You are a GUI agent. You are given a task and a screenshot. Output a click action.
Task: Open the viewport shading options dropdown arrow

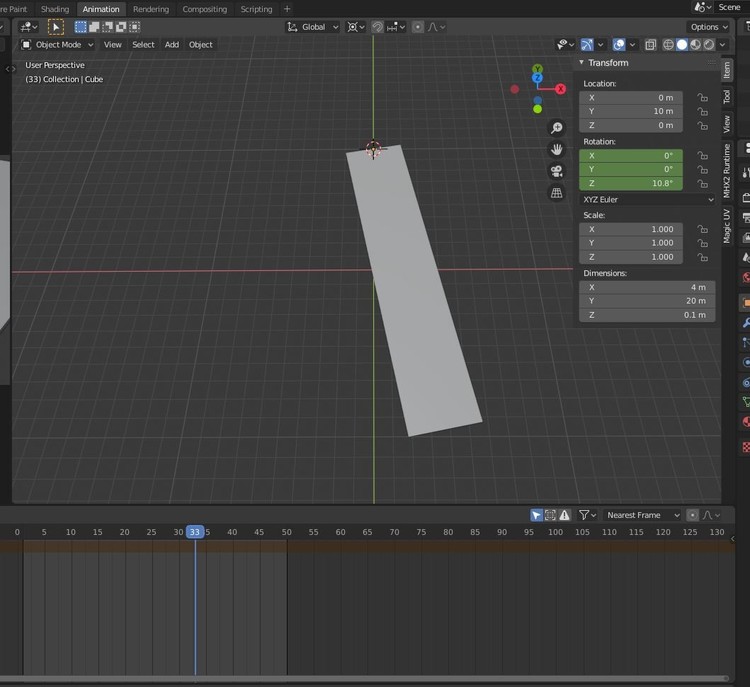[722, 44]
